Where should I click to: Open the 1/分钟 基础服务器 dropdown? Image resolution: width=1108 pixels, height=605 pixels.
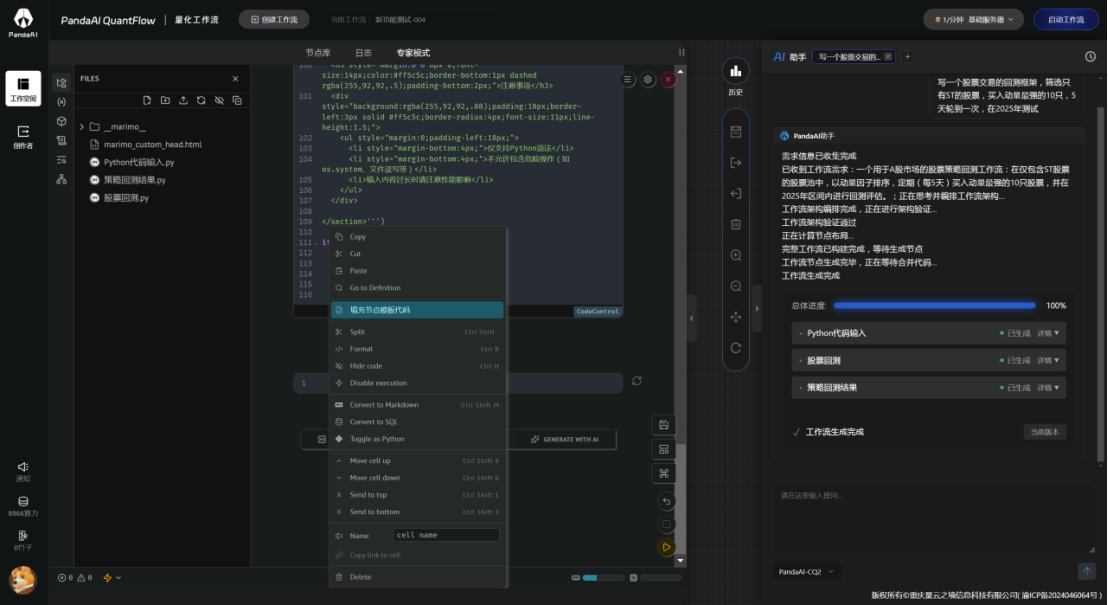974,20
